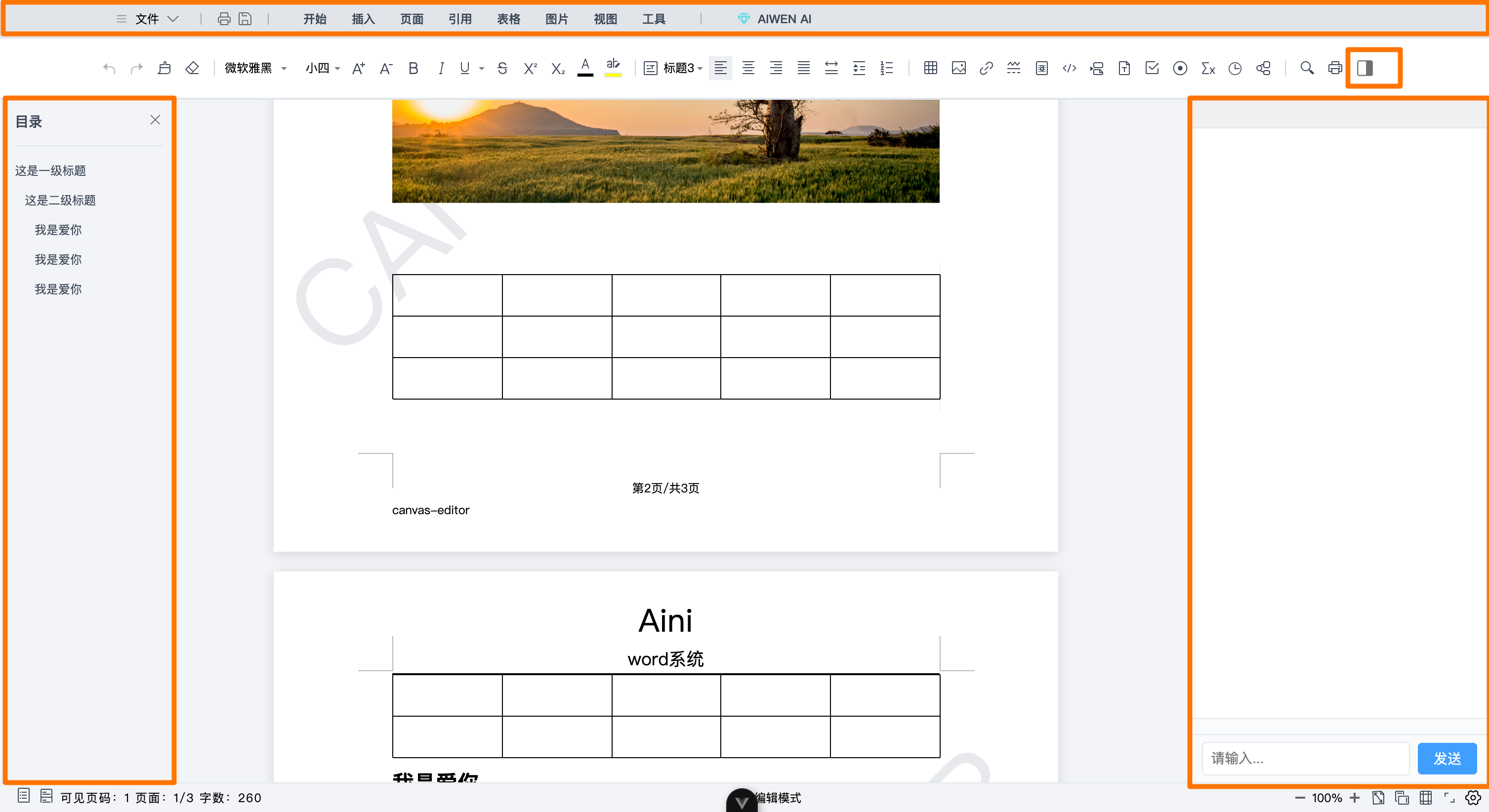Viewport: 1489px width, 812px height.
Task: Click the font color swatch
Action: click(x=585, y=68)
